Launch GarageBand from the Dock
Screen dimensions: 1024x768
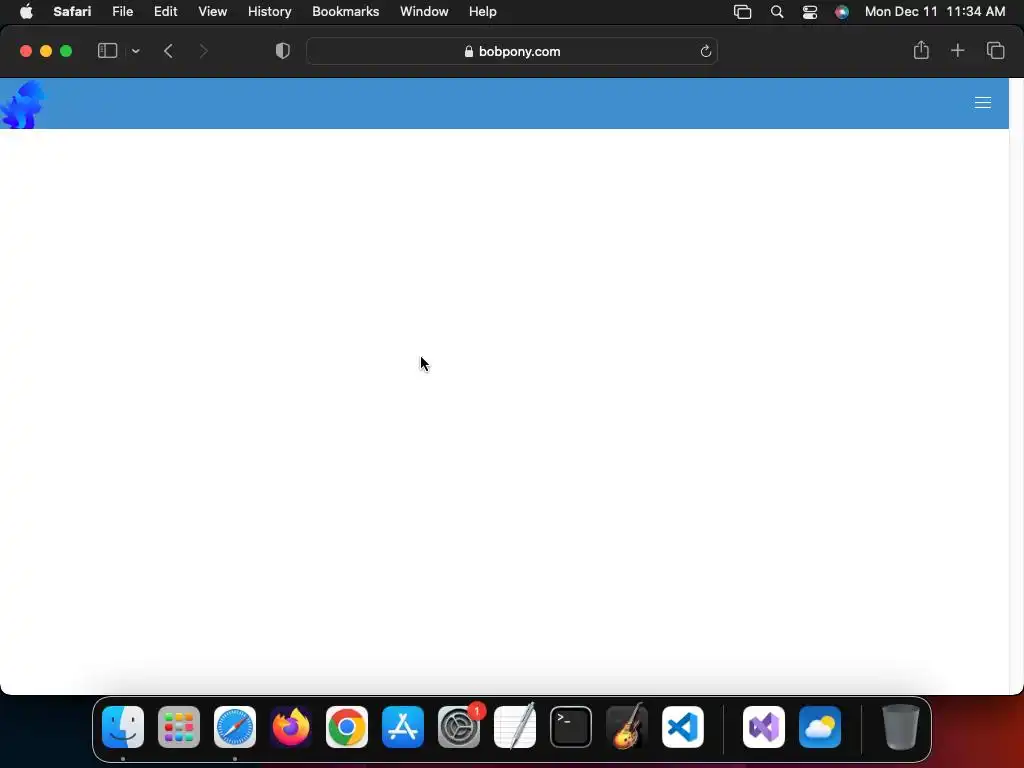[627, 727]
